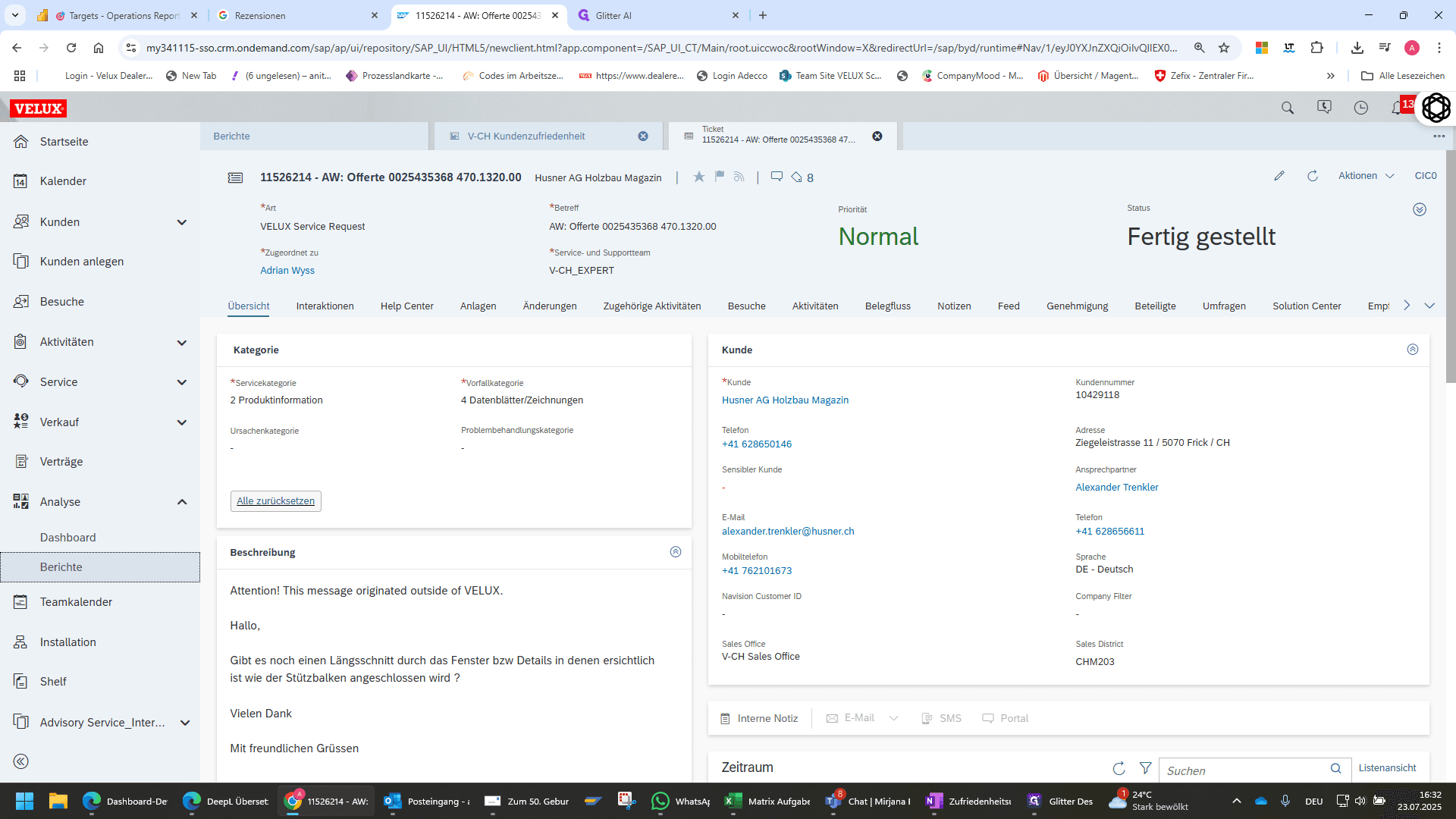Click email alexander.trenkler@husner.ch
Screen dimensions: 1456x819
tap(788, 532)
